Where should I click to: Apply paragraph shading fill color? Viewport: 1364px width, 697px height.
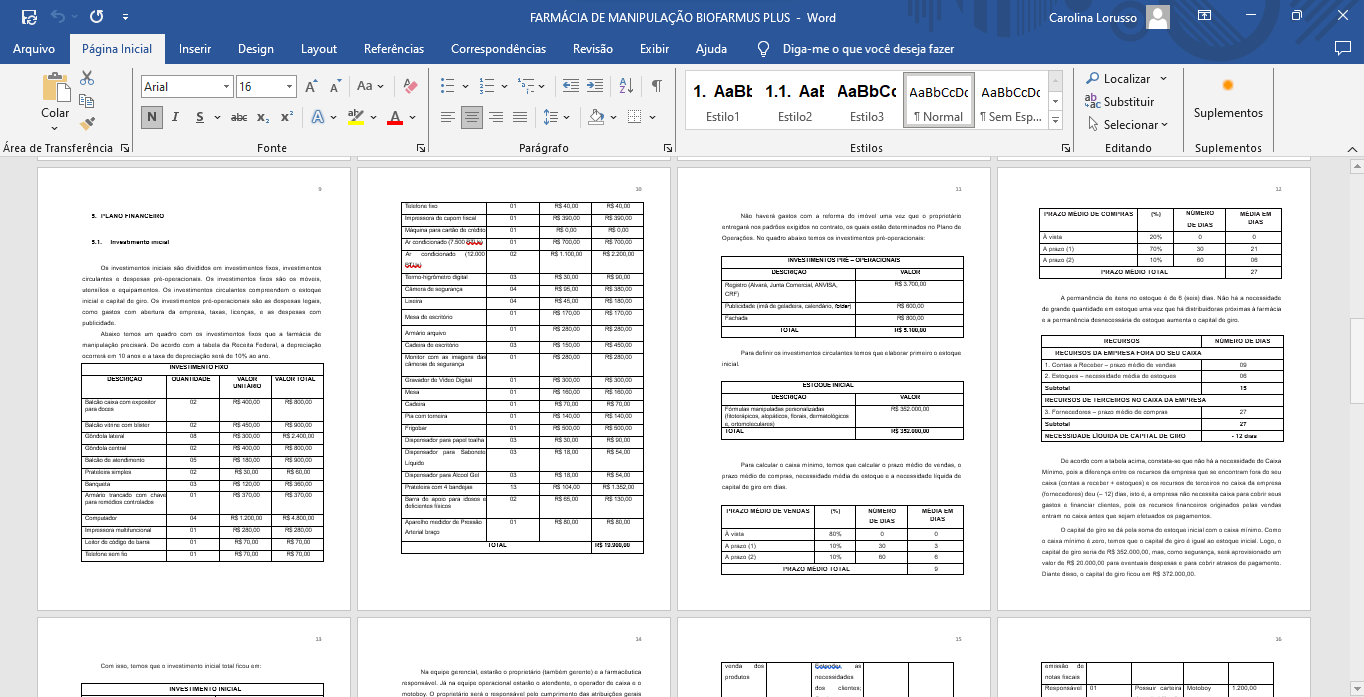pos(596,117)
